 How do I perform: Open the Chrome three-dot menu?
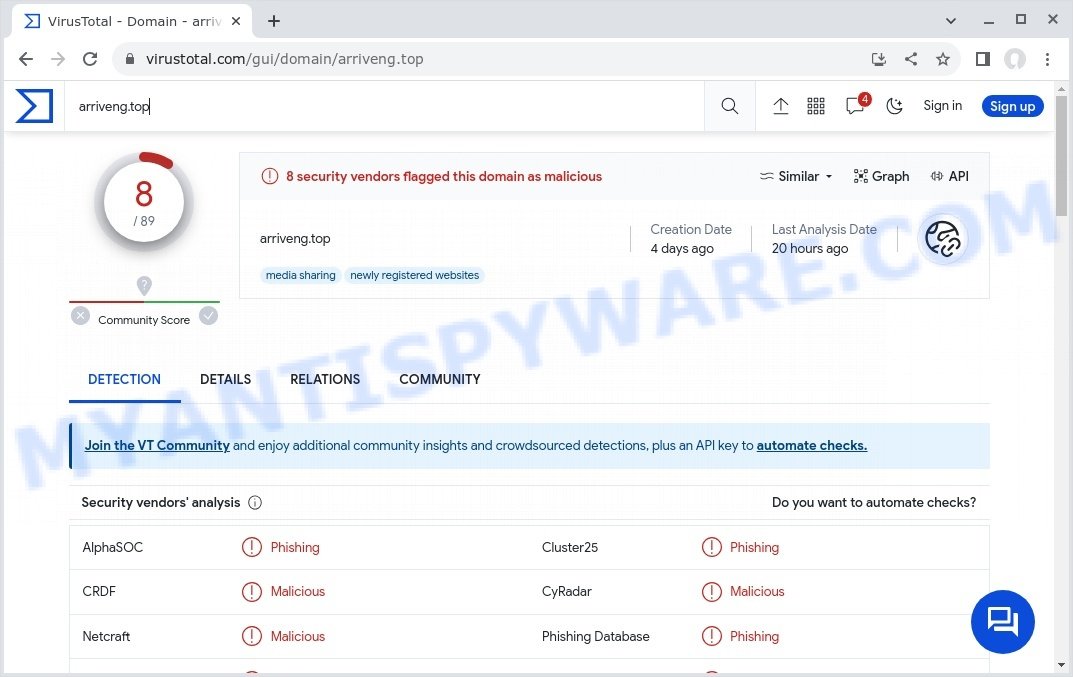tap(1047, 59)
